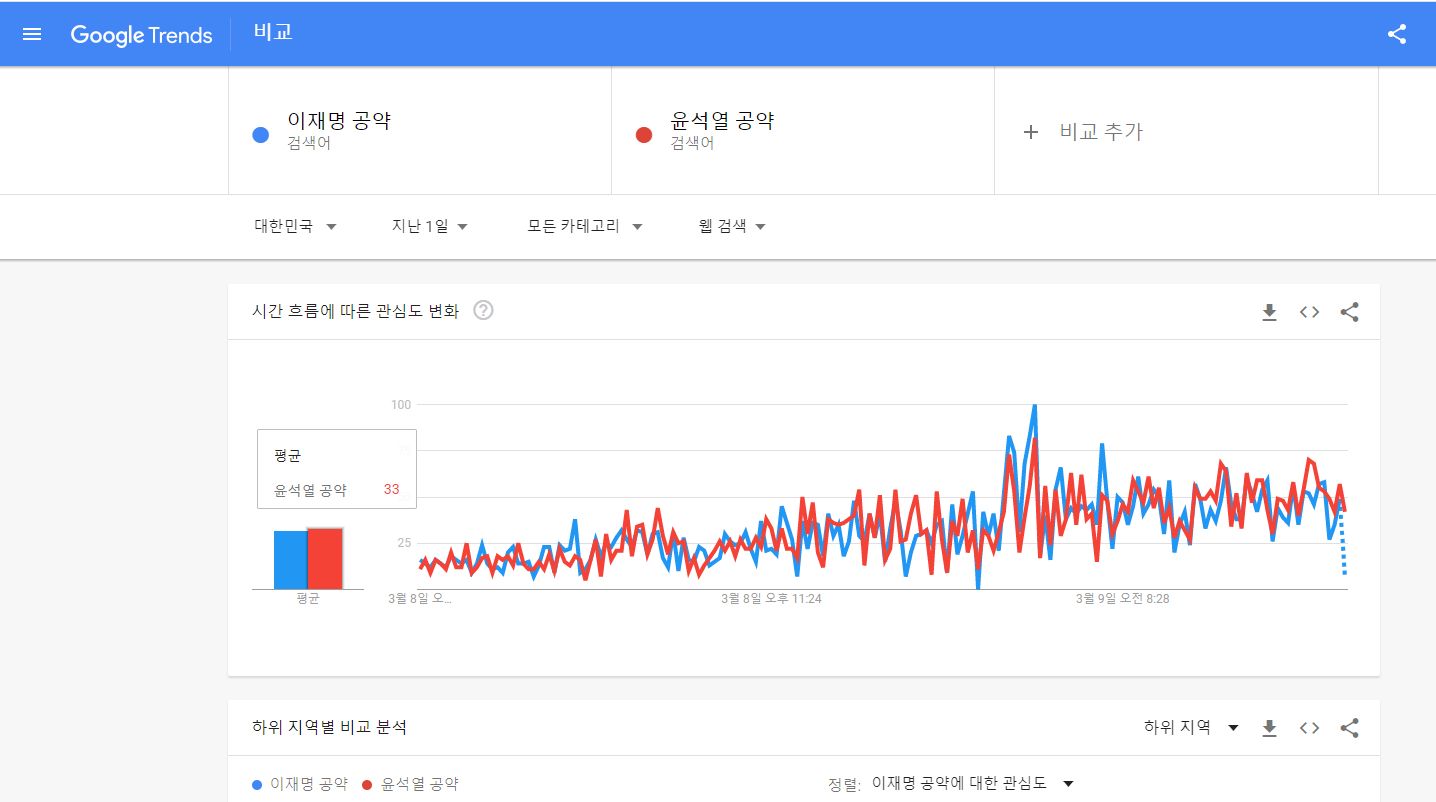Image resolution: width=1436 pixels, height=802 pixels.
Task: Click the red average bar in 평균 chart
Action: click(325, 559)
